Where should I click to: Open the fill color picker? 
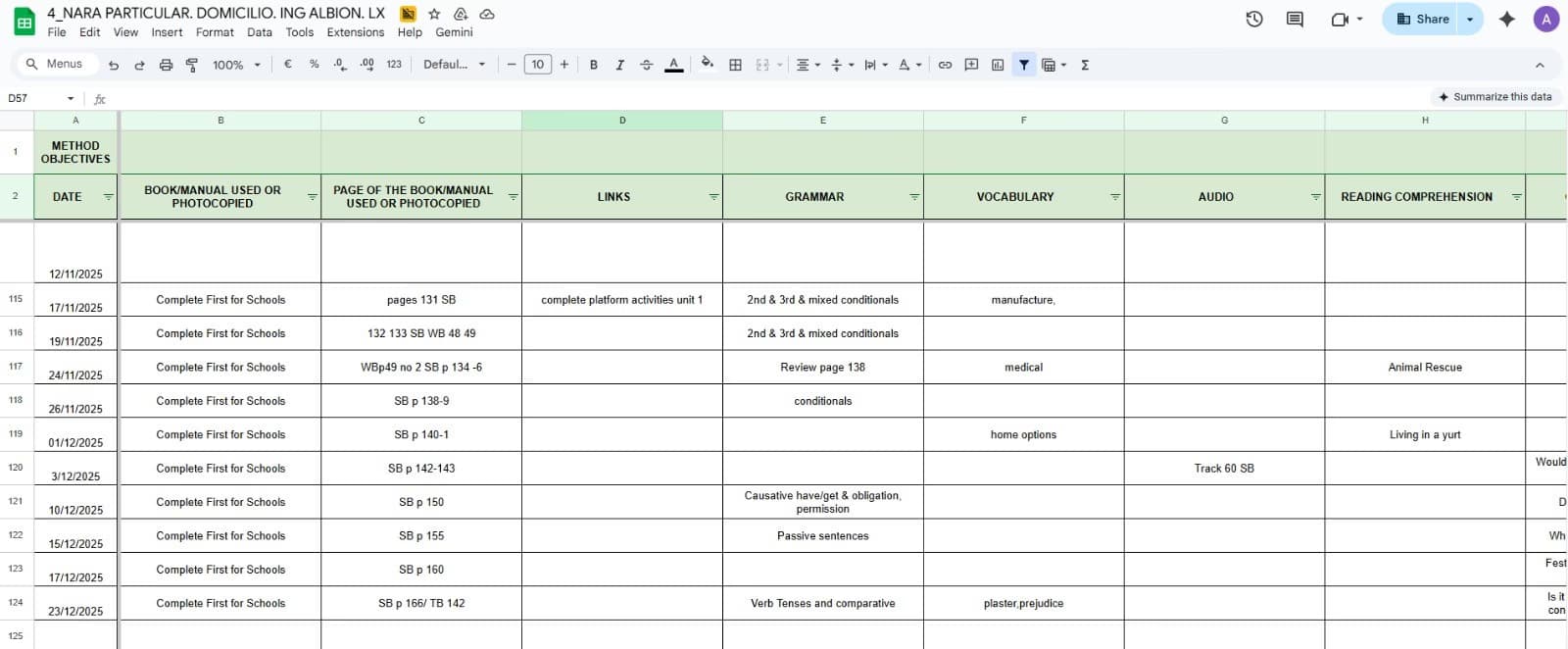pyautogui.click(x=707, y=65)
